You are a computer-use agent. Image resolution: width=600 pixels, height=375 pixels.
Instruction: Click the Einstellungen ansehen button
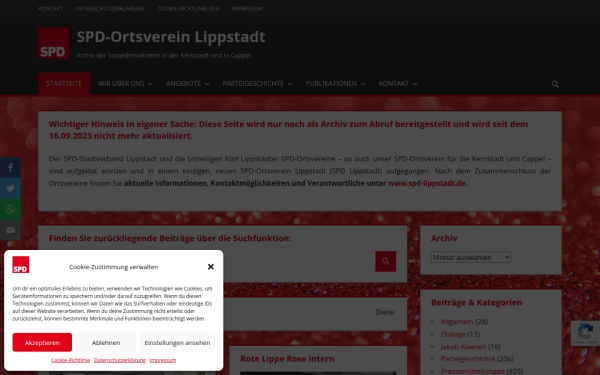pos(177,342)
